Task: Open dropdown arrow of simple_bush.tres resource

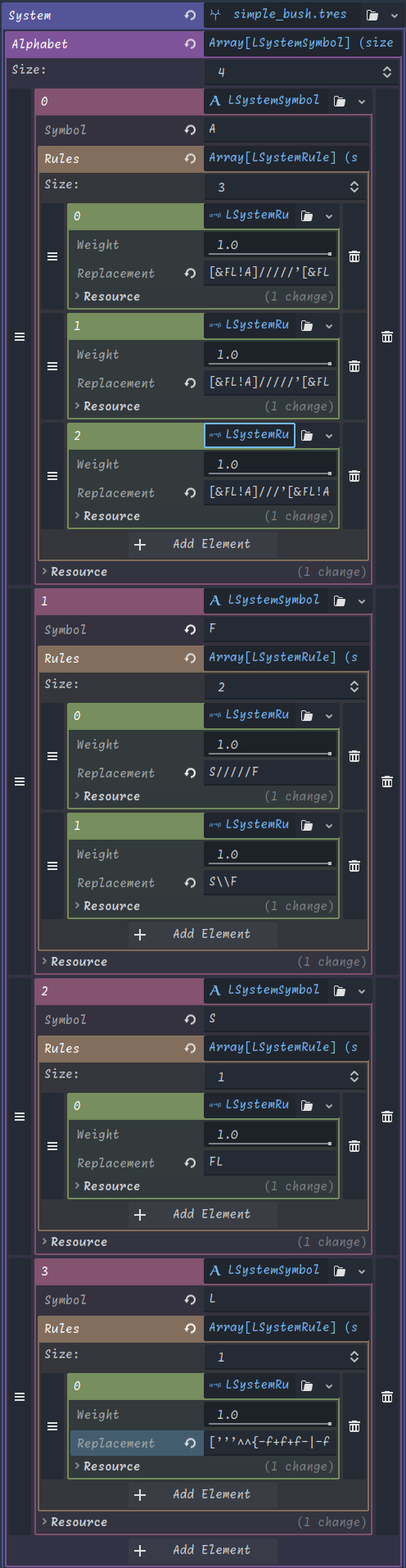Action: [395, 16]
